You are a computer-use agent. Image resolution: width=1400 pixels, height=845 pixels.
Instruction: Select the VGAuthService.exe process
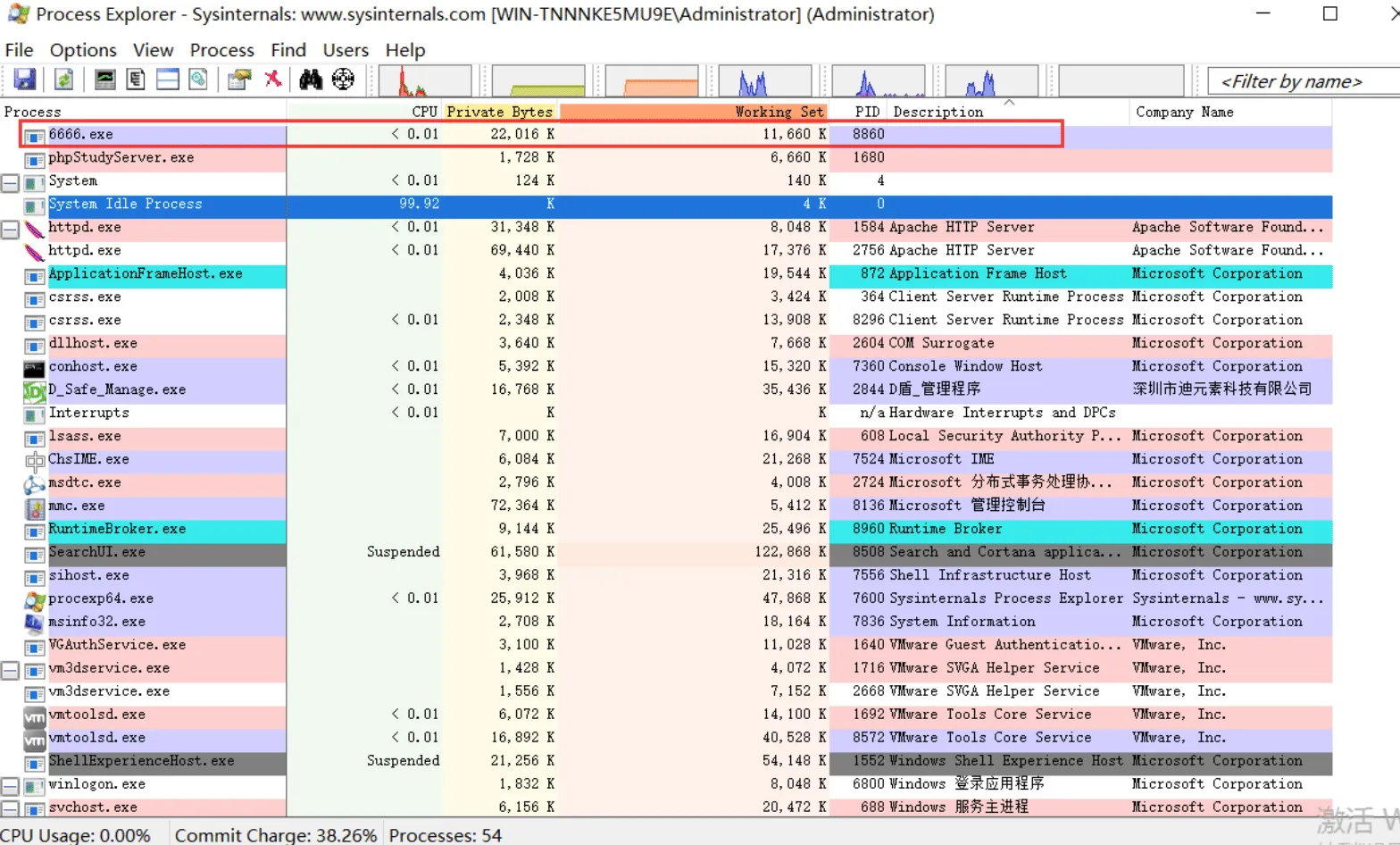(x=666, y=646)
